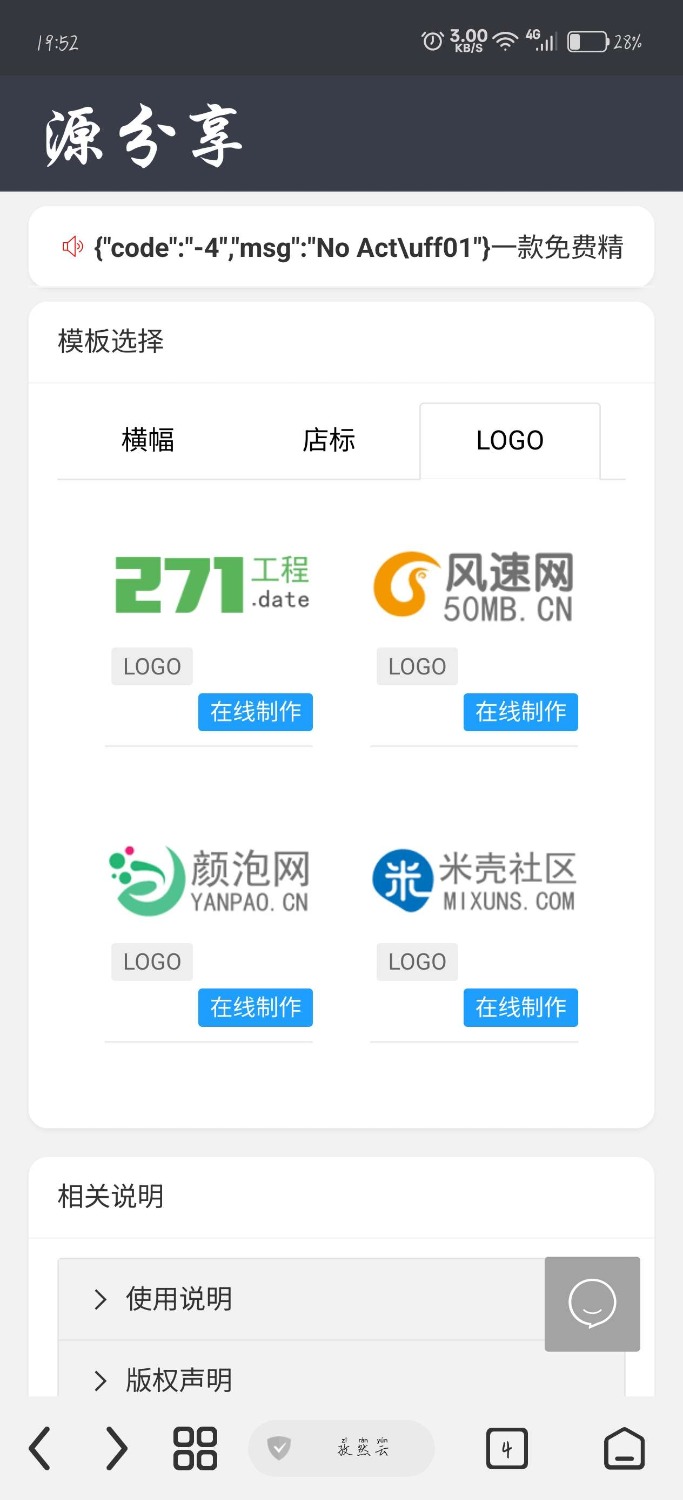The width and height of the screenshot is (683, 1500).
Task: Click 在线制作 under 米壳社区 logo
Action: pyautogui.click(x=520, y=1007)
